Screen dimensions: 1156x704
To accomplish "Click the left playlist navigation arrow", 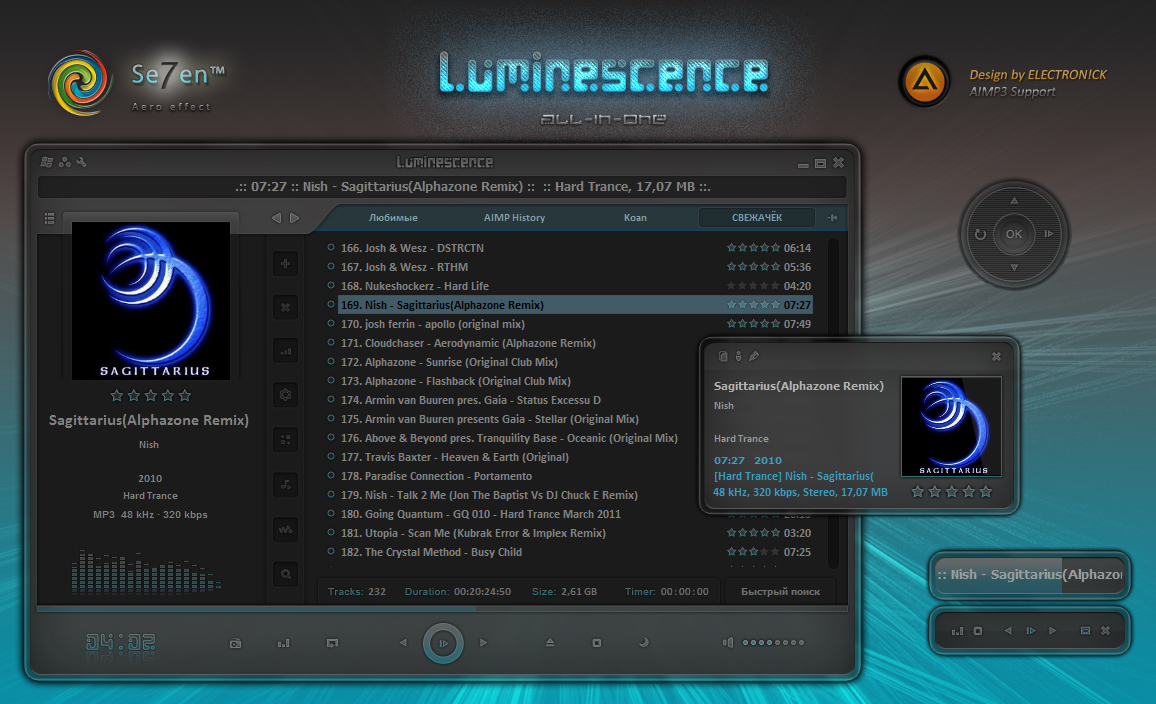I will (x=276, y=217).
